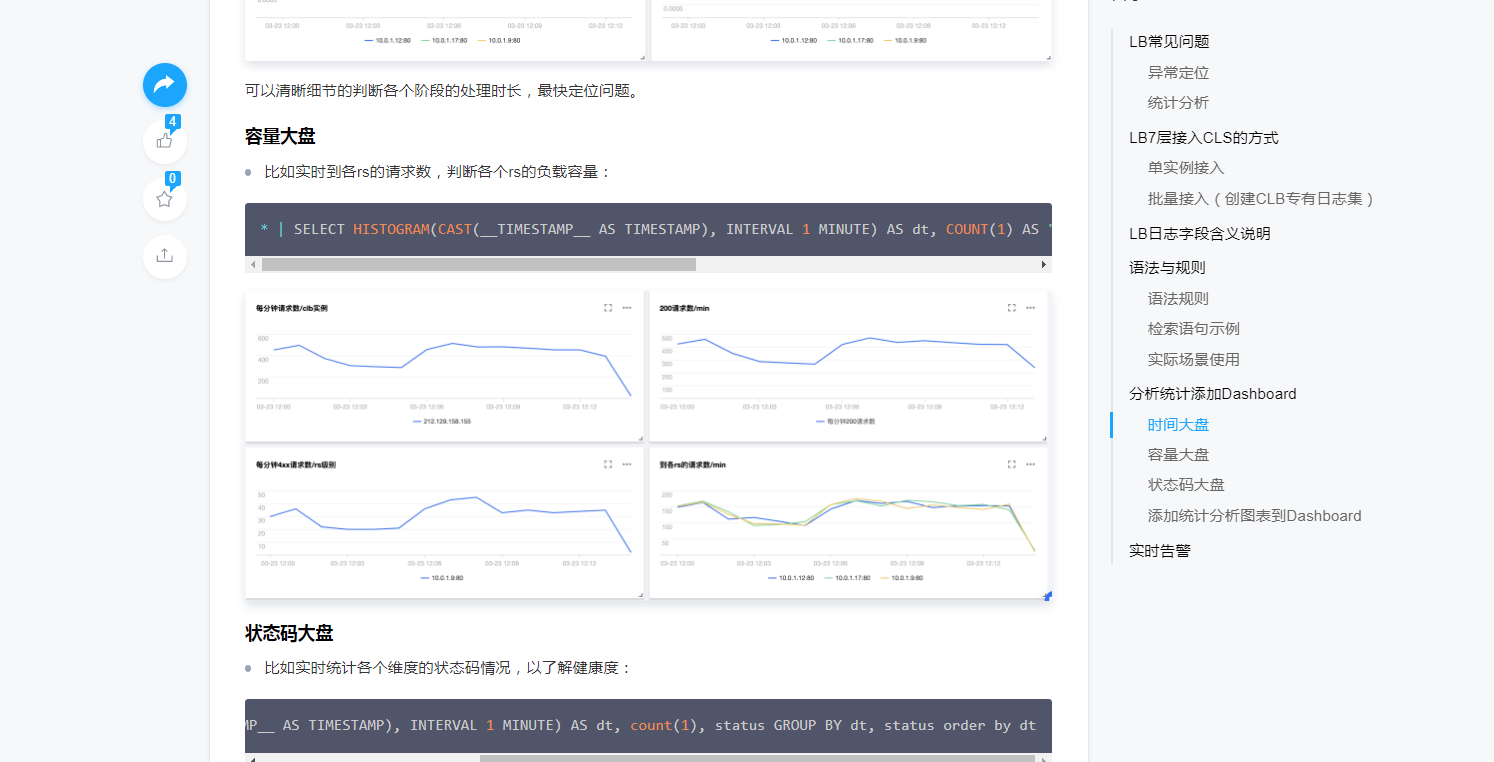Open 异常定位 section in table of contents
The image size is (1494, 762).
1178,73
